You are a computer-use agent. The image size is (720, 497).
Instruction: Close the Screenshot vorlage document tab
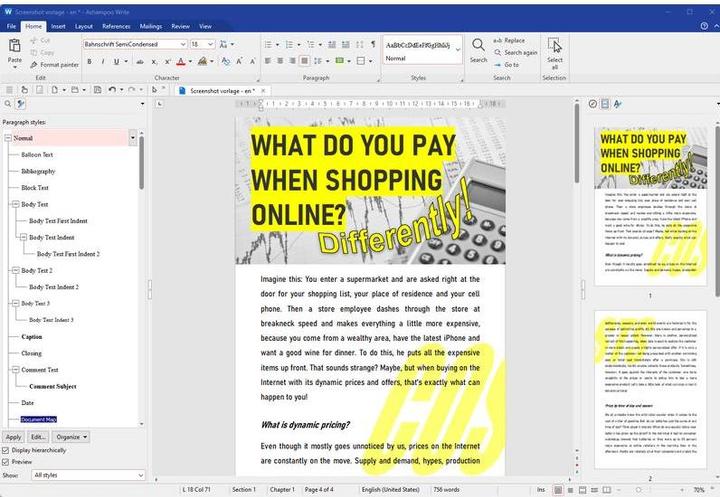(x=263, y=90)
